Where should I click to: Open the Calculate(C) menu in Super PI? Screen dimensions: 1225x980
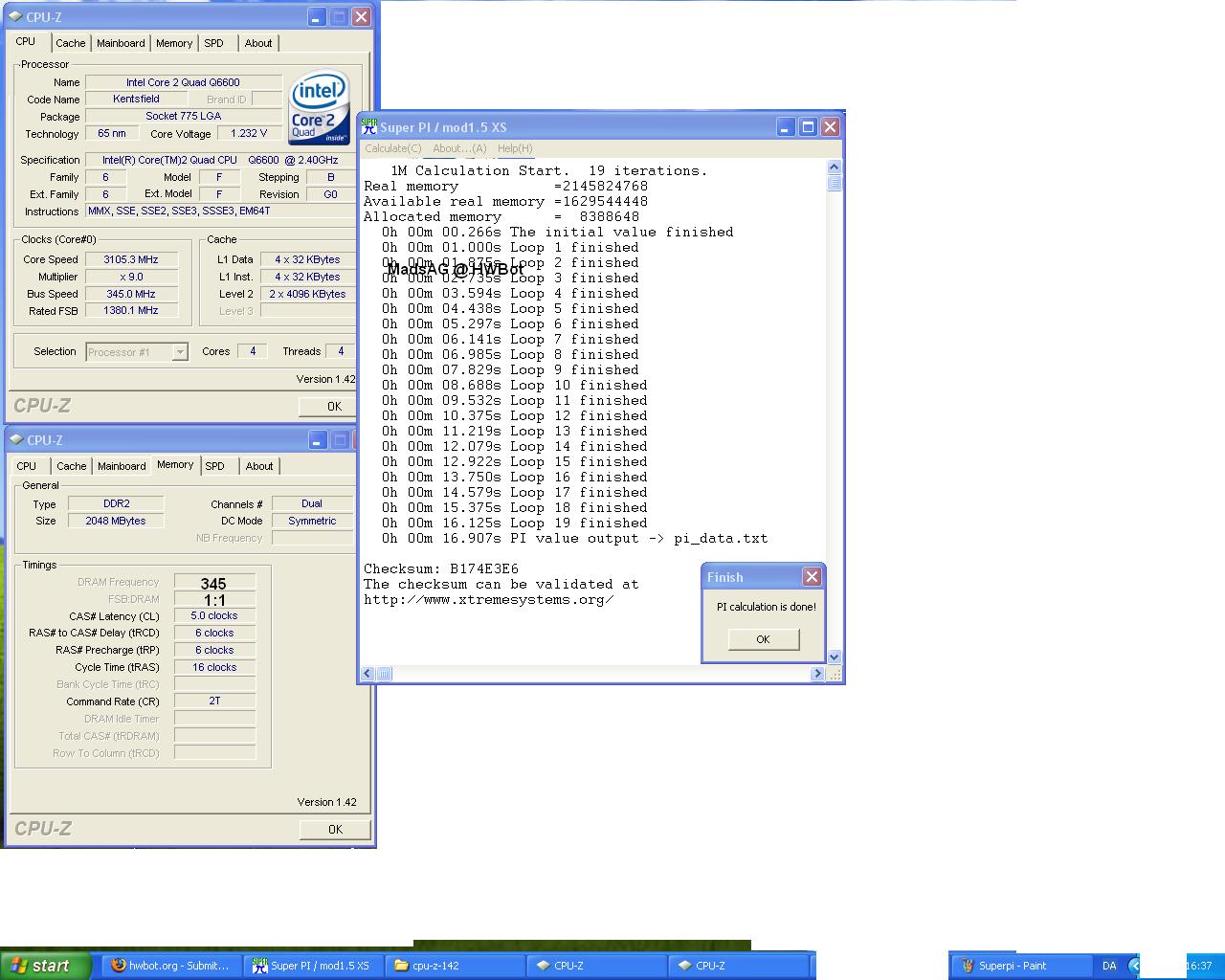(x=392, y=148)
